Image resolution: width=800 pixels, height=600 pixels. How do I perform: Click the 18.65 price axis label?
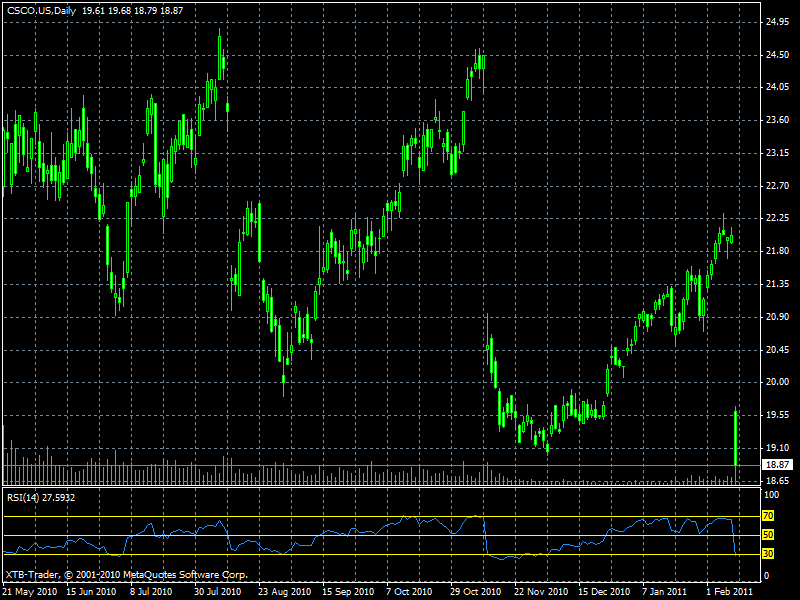tap(778, 481)
